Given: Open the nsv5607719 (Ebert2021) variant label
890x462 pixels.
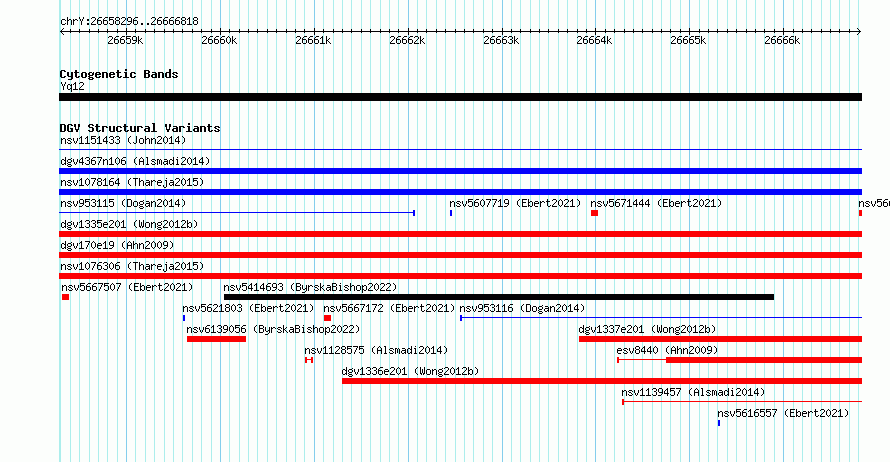Looking at the screenshot, I should 515,203.
